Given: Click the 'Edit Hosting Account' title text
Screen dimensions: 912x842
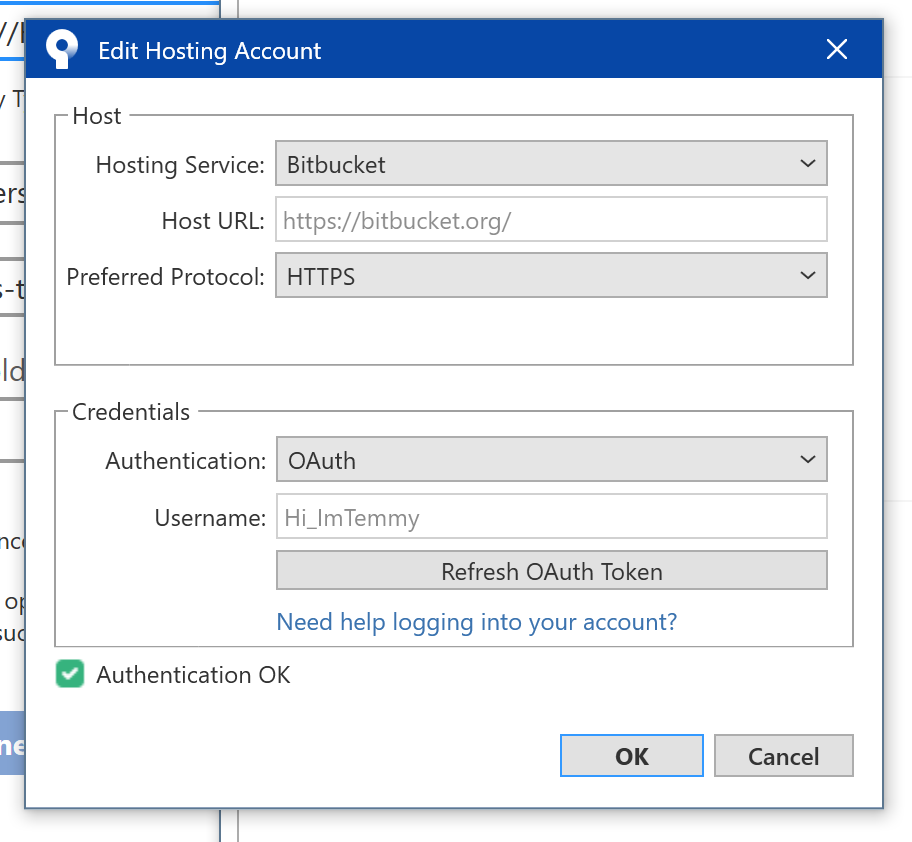Looking at the screenshot, I should click(x=209, y=51).
